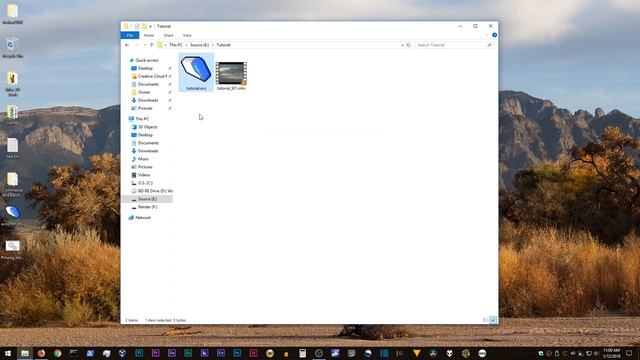Select This PC in navigation pane
Image resolution: width=640 pixels, height=360 pixels.
click(142, 119)
